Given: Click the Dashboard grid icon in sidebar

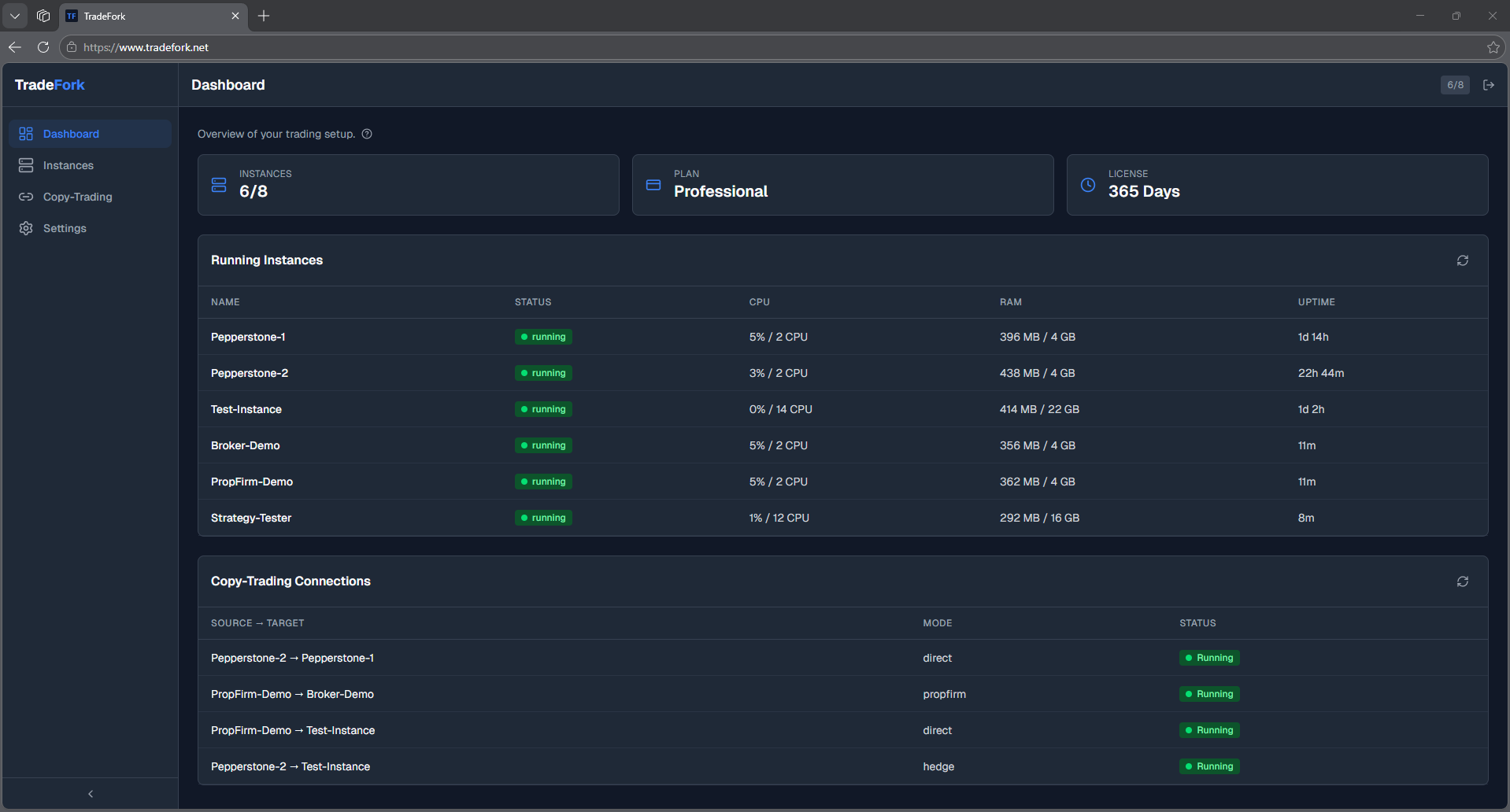Looking at the screenshot, I should [26, 134].
